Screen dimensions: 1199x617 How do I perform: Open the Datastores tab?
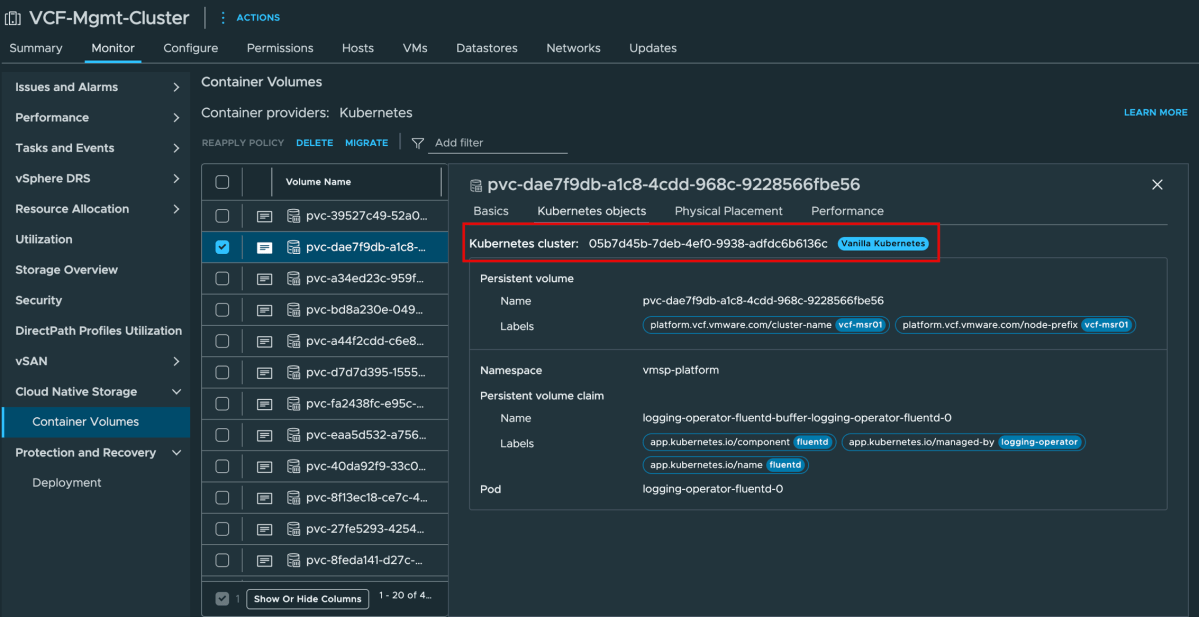point(486,48)
